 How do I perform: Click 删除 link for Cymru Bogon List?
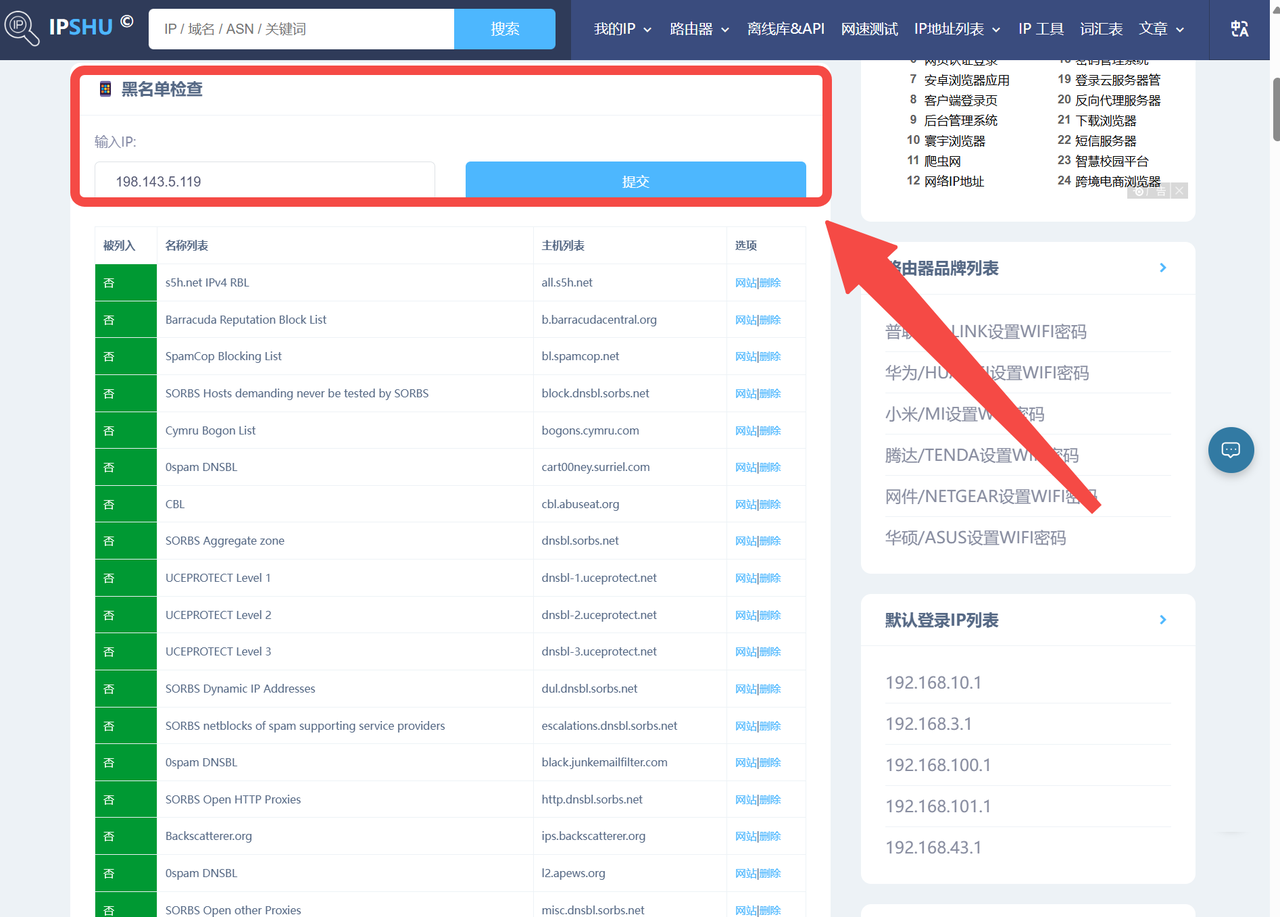pyautogui.click(x=770, y=431)
